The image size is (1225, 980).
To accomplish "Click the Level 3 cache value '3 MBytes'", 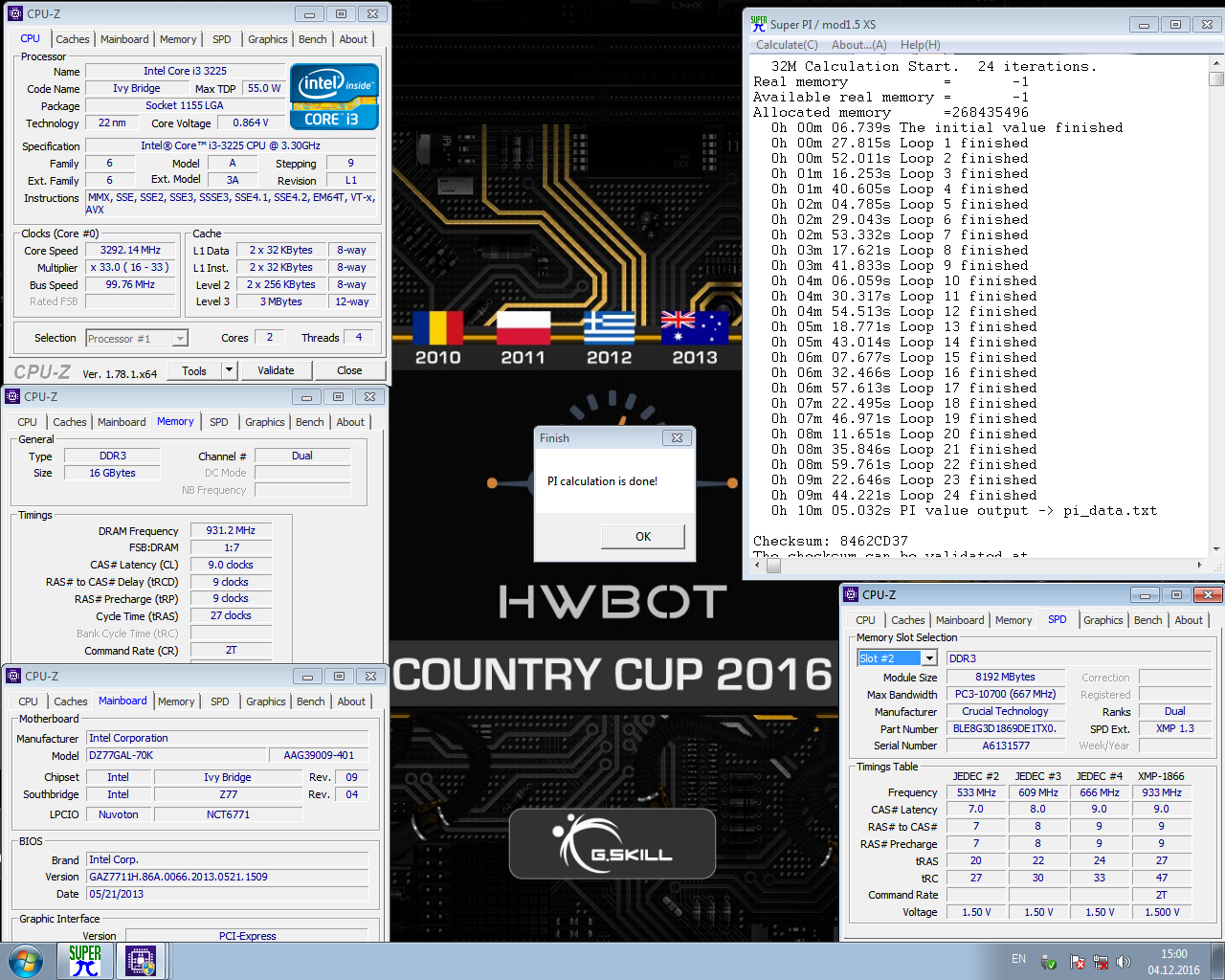I will [x=281, y=301].
